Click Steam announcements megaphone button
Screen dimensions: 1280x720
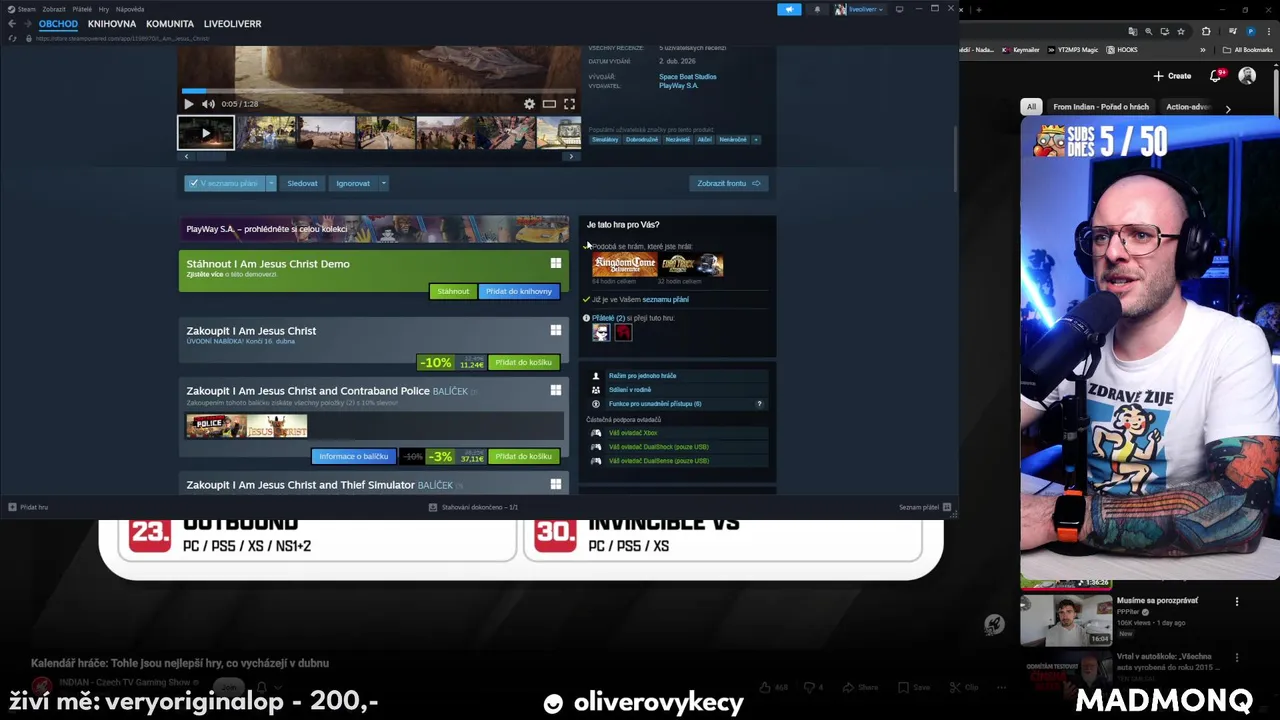pos(789,9)
